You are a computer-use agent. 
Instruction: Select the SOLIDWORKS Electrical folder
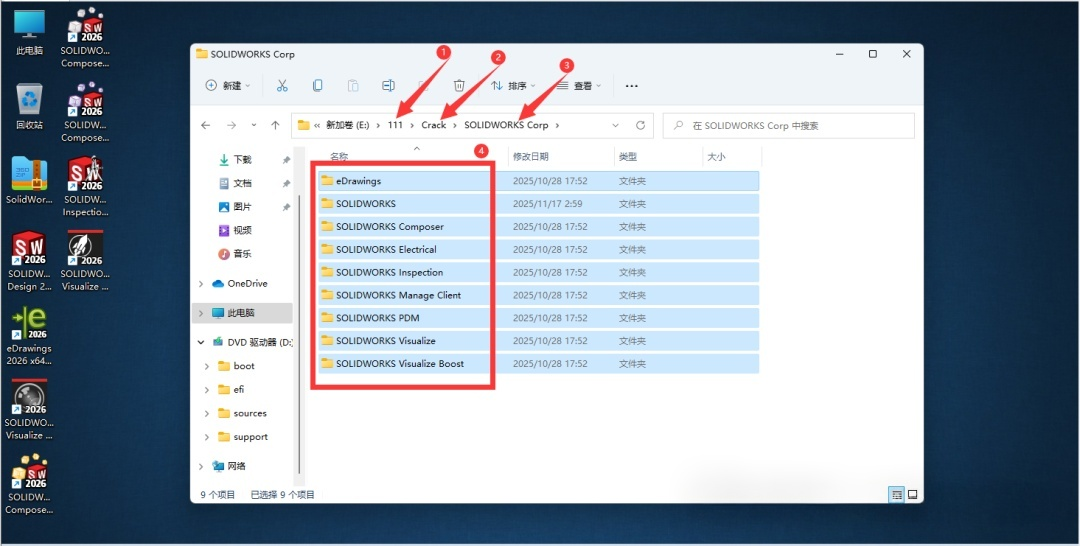pyautogui.click(x=538, y=249)
